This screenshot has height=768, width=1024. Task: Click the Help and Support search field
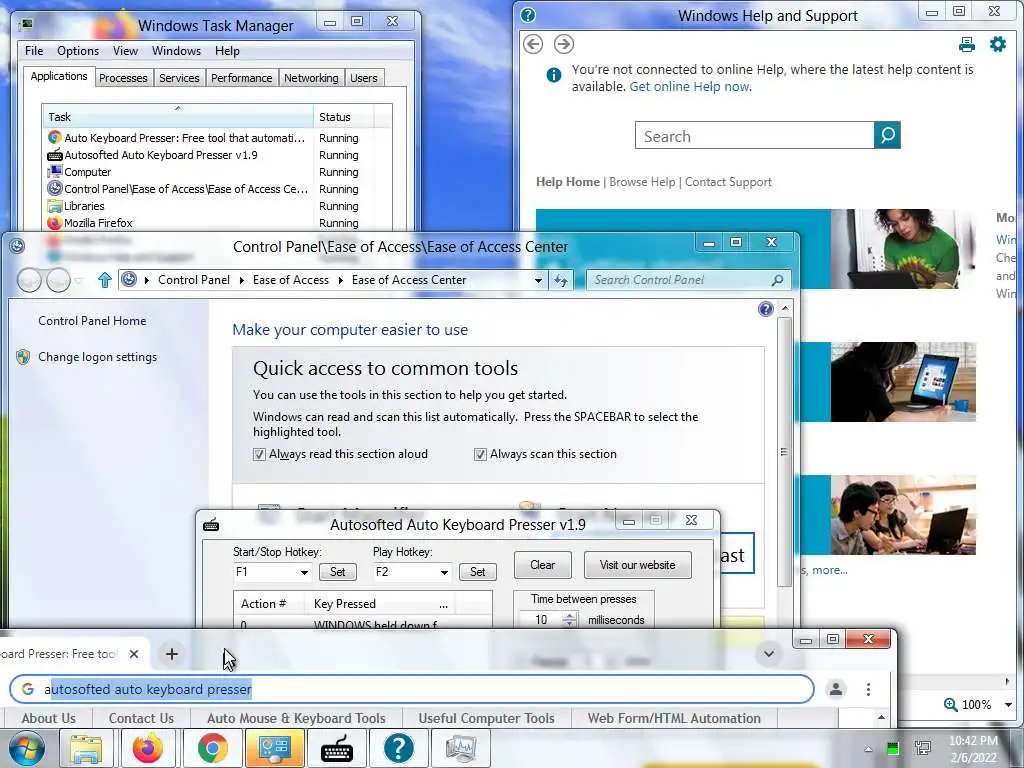(754, 135)
